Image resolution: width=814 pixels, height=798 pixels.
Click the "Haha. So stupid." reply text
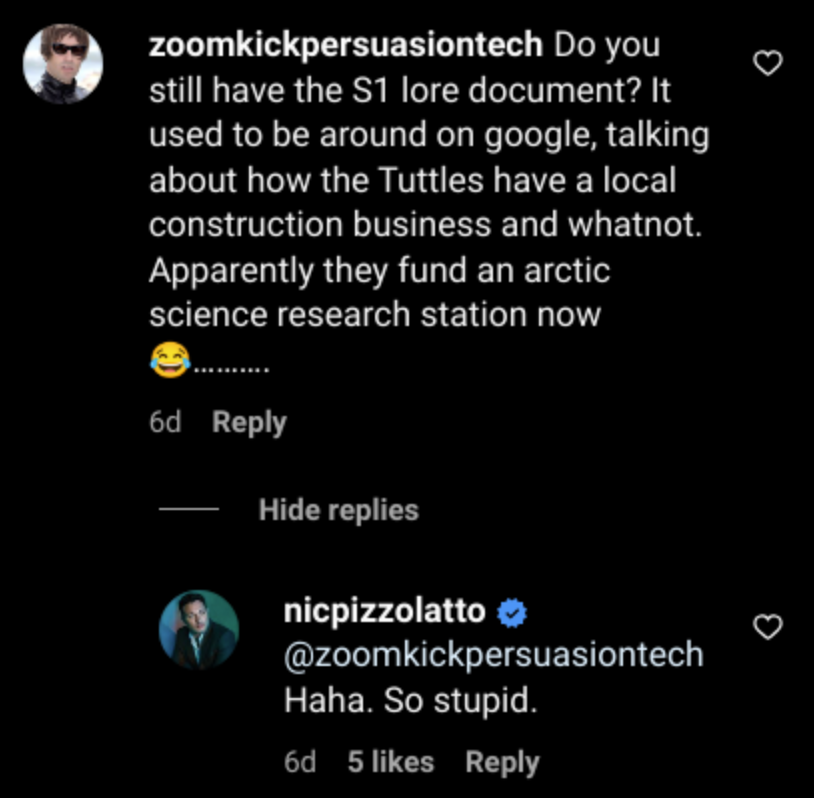point(411,701)
